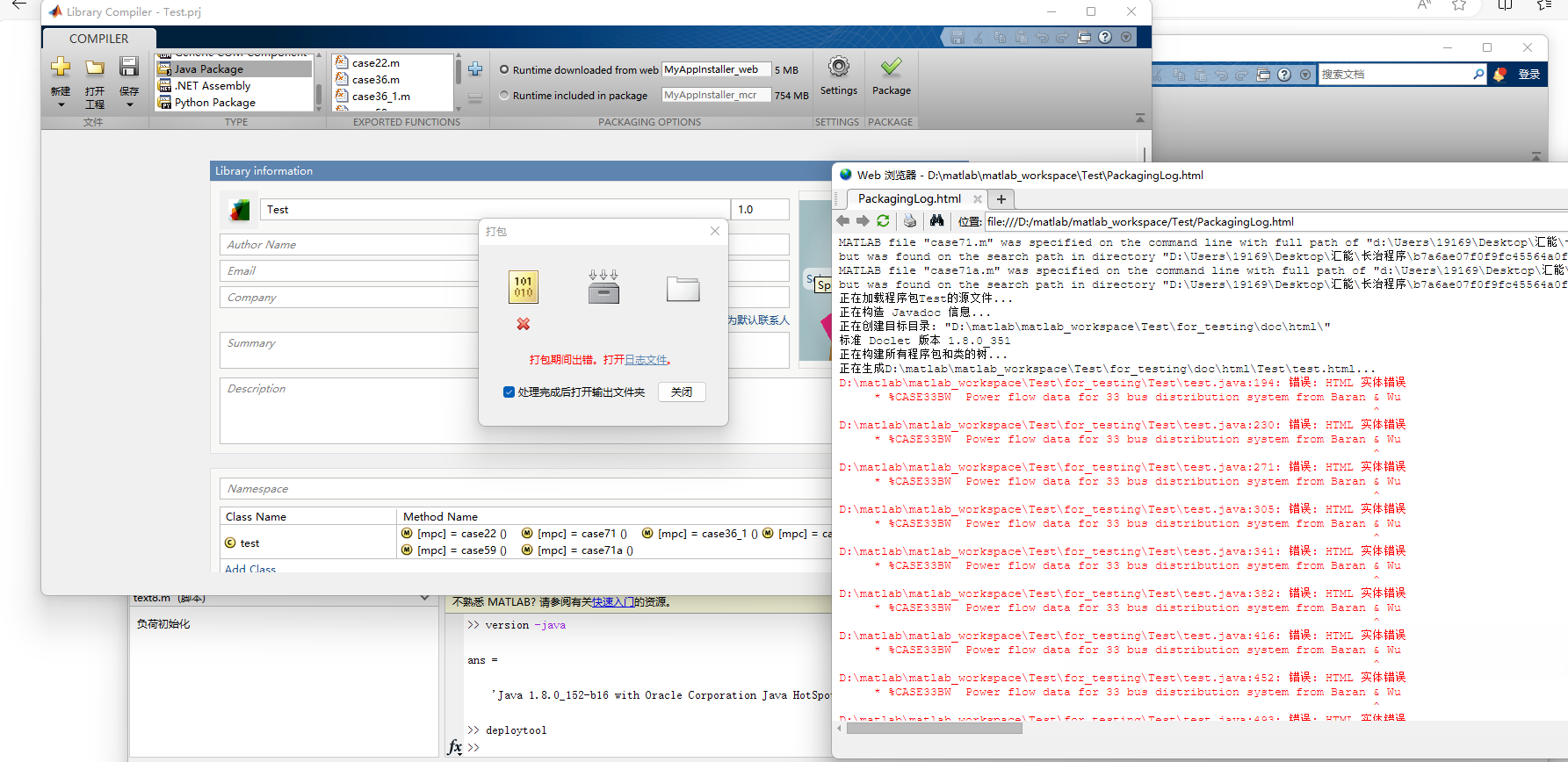Close the PackagingLog.html tab

point(977,199)
